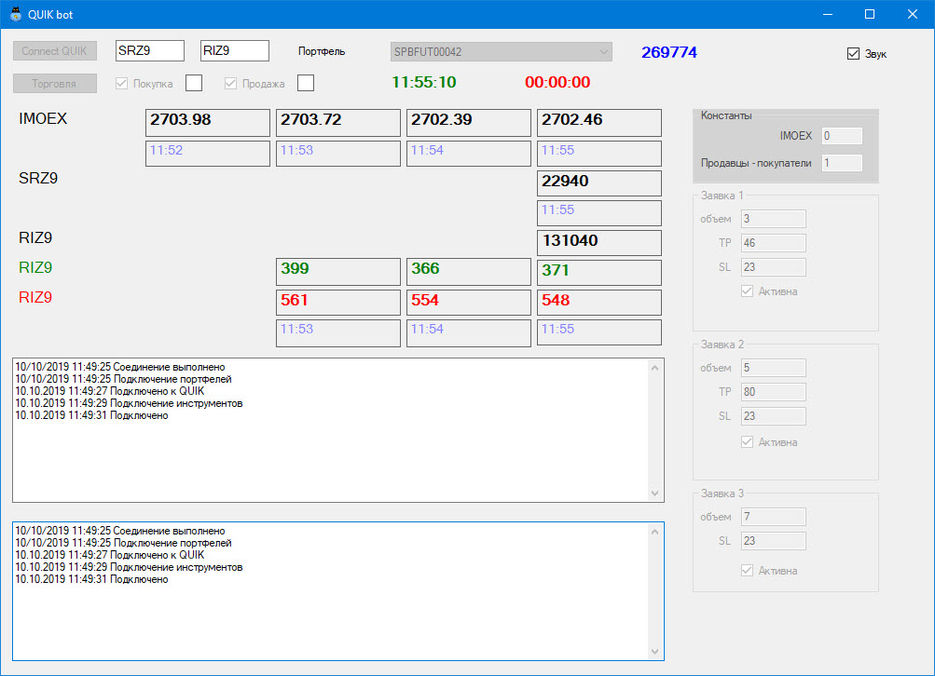Close the QUIK bot window
Image resolution: width=935 pixels, height=676 pixels.
coord(912,14)
